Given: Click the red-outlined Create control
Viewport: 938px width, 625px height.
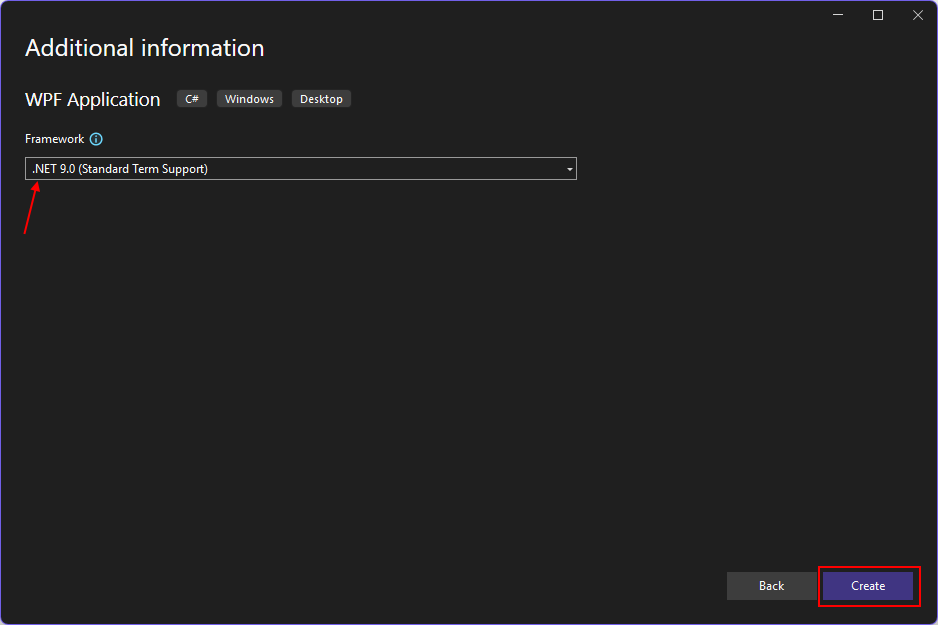Looking at the screenshot, I should point(867,586).
